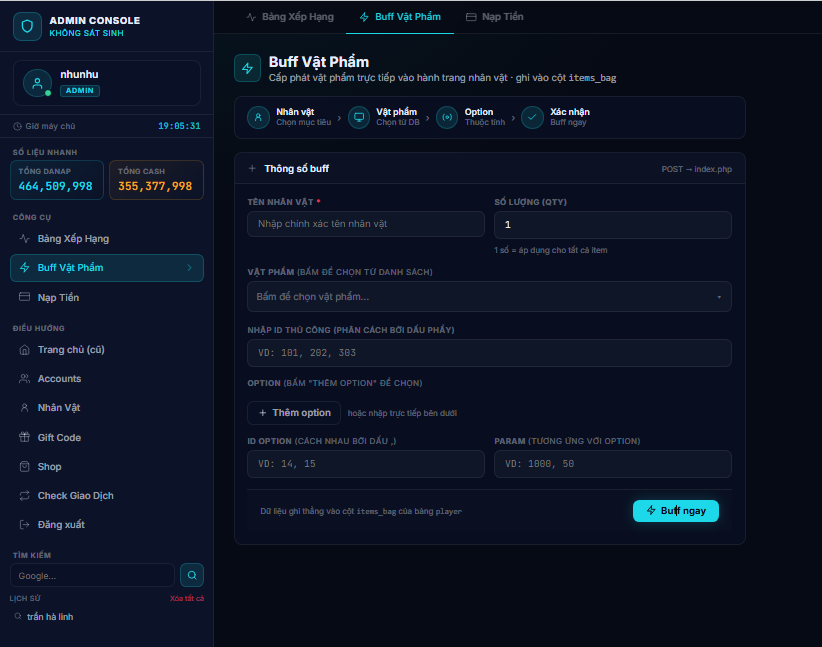Click the gift box icon beside Gift Code

pyautogui.click(x=25, y=437)
